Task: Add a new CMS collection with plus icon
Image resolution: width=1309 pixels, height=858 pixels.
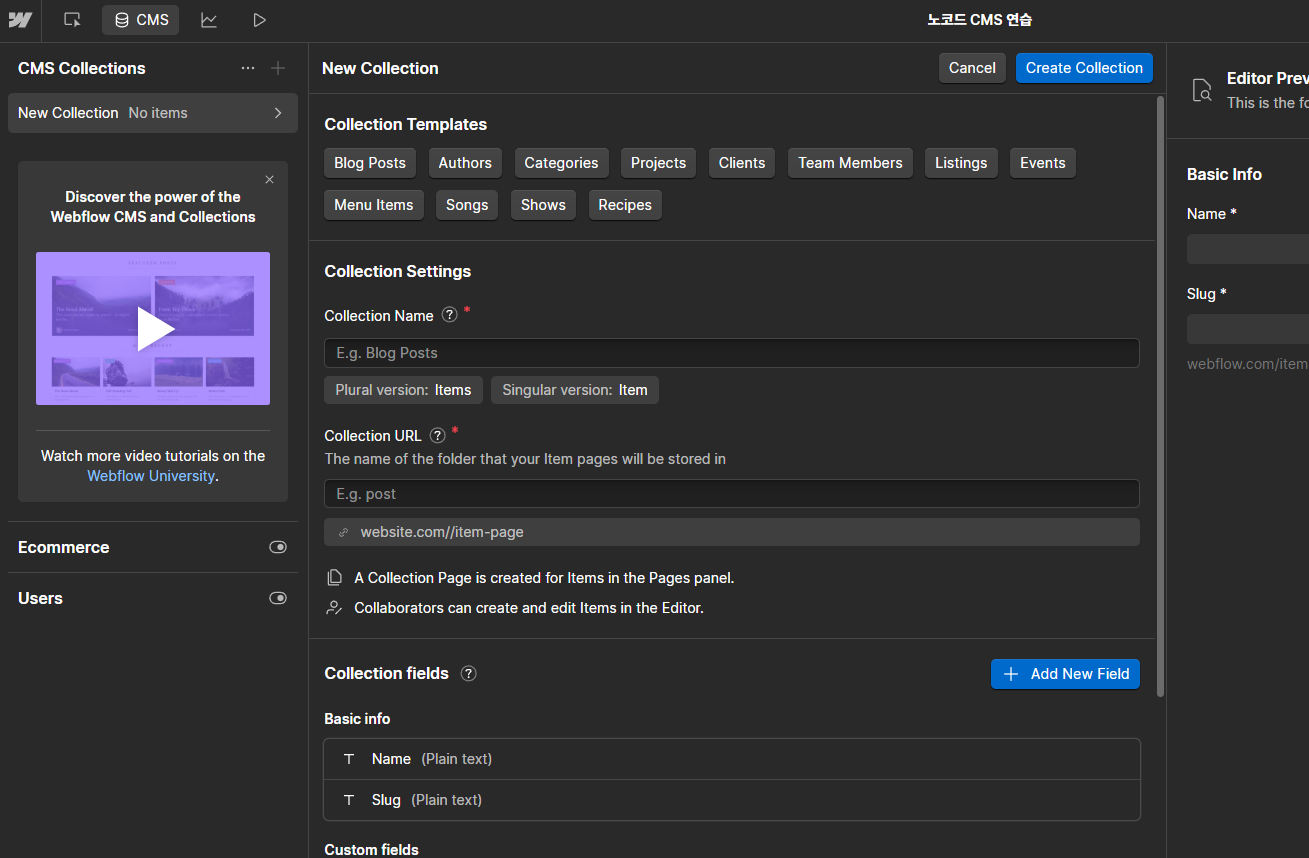Action: 278,68
